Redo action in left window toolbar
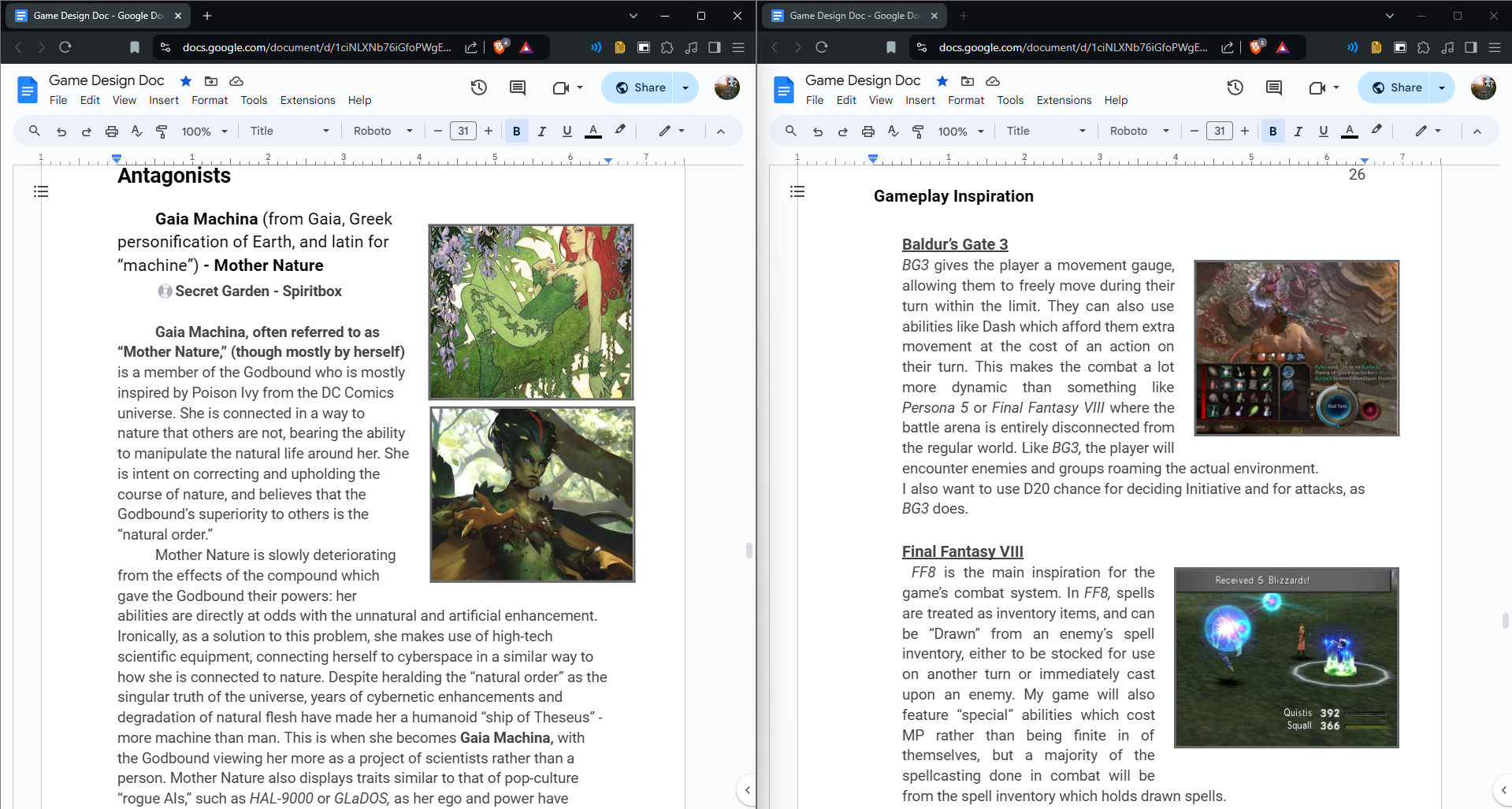Image resolution: width=1512 pixels, height=809 pixels. 87,132
